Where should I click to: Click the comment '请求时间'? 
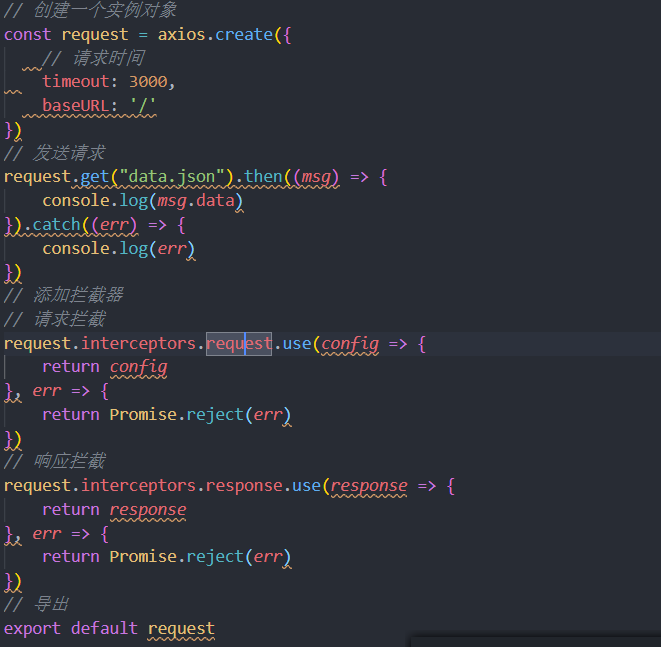(x=109, y=58)
